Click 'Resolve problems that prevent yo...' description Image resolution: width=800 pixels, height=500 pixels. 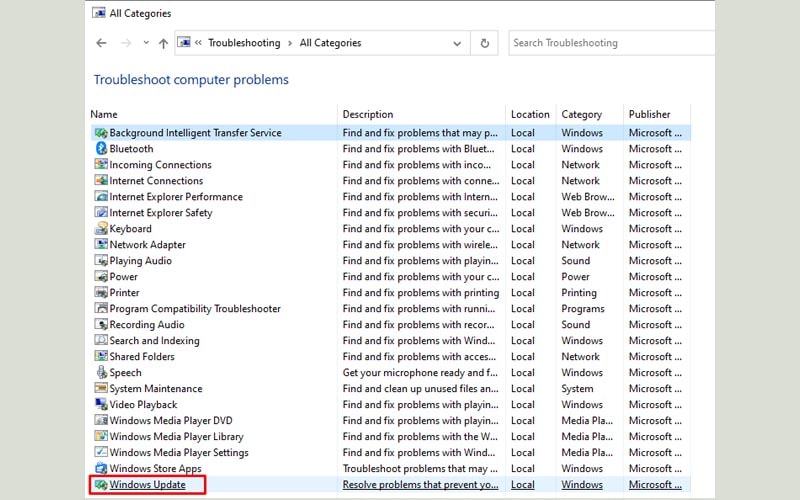click(420, 485)
